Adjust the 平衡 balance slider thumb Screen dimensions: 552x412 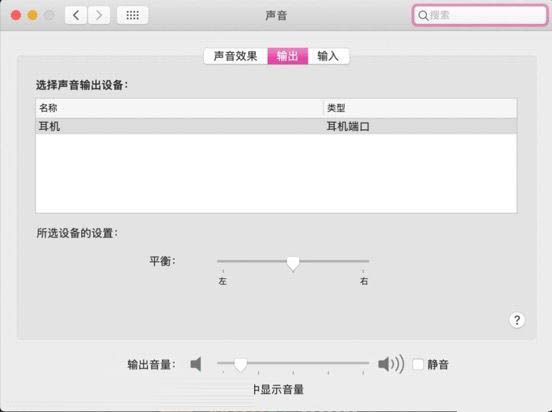(293, 263)
